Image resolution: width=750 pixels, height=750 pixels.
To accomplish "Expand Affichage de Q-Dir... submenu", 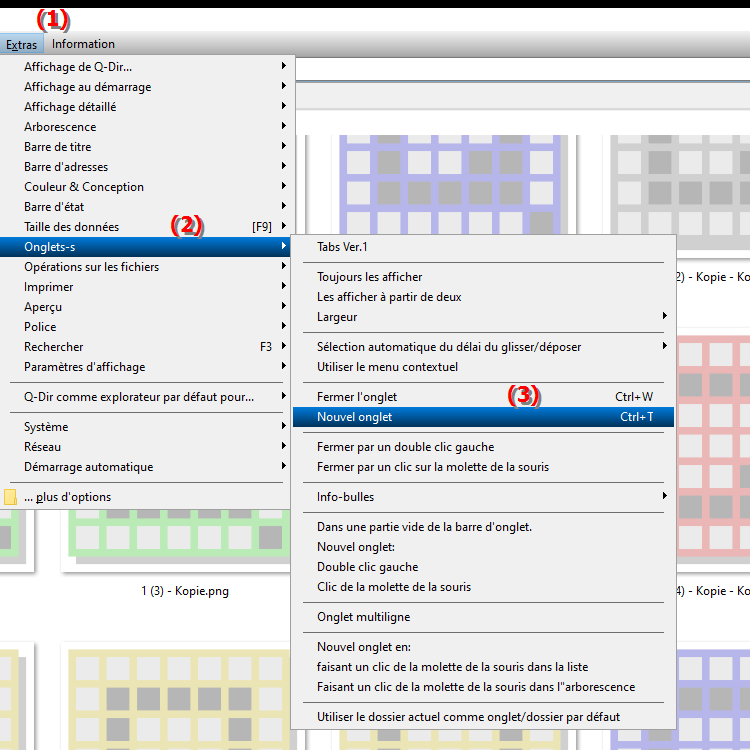I will (x=147, y=67).
